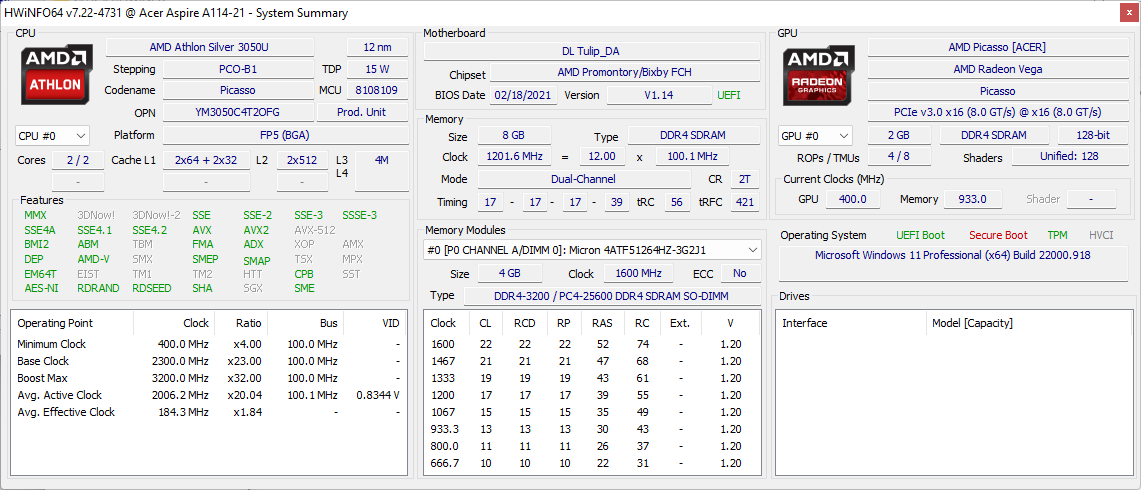The image size is (1141, 490).
Task: Click the DDR4-3200 / PC4-25600 type field
Action: click(611, 296)
